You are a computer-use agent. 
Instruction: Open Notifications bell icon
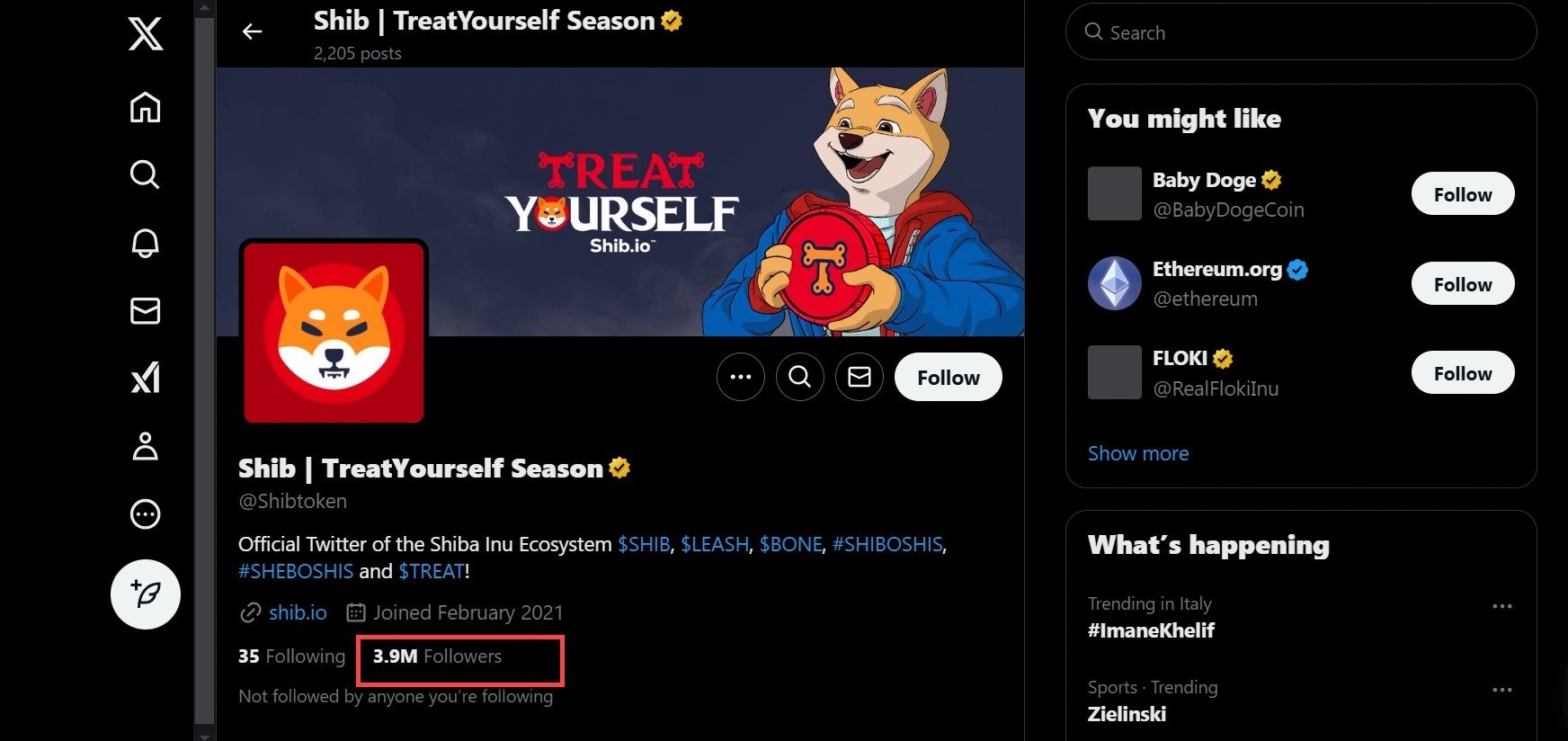[x=146, y=243]
